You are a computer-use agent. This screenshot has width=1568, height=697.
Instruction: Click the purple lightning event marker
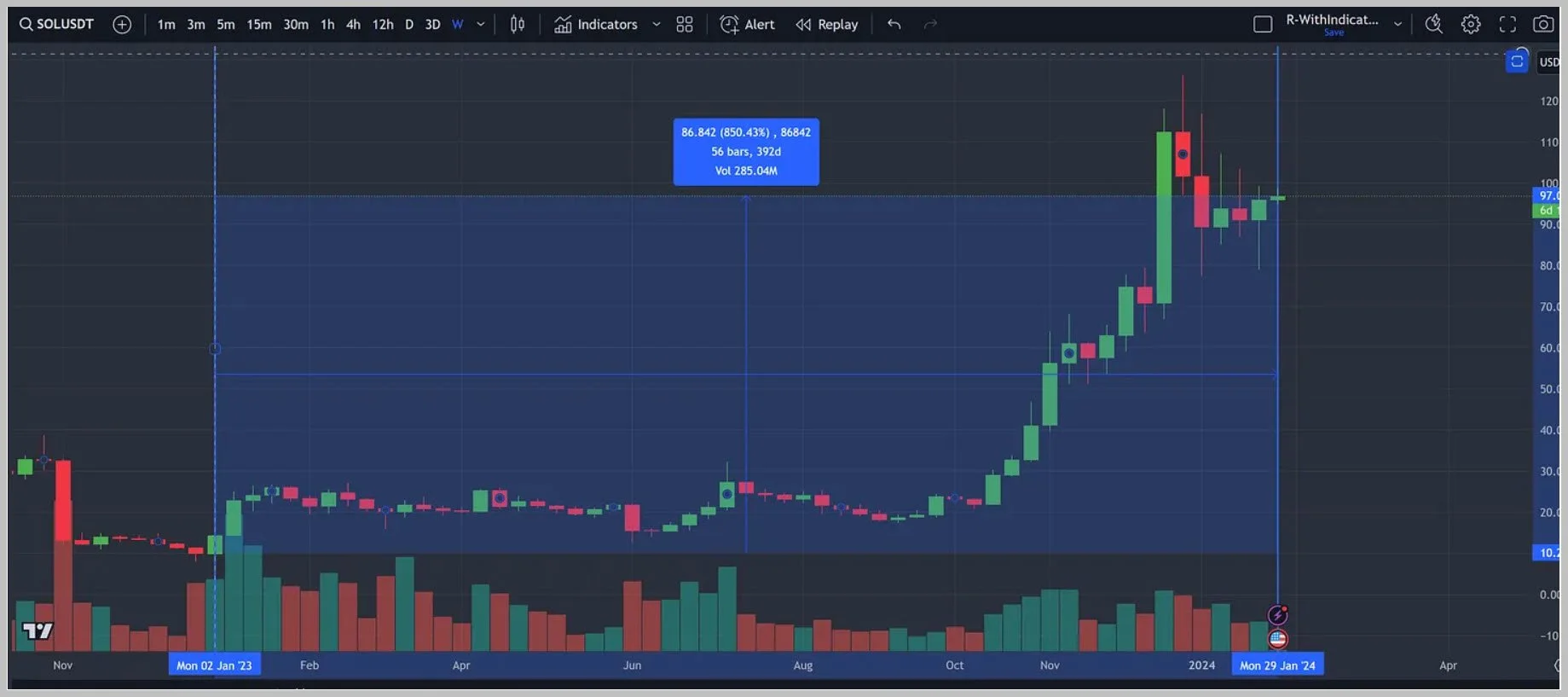[1277, 615]
